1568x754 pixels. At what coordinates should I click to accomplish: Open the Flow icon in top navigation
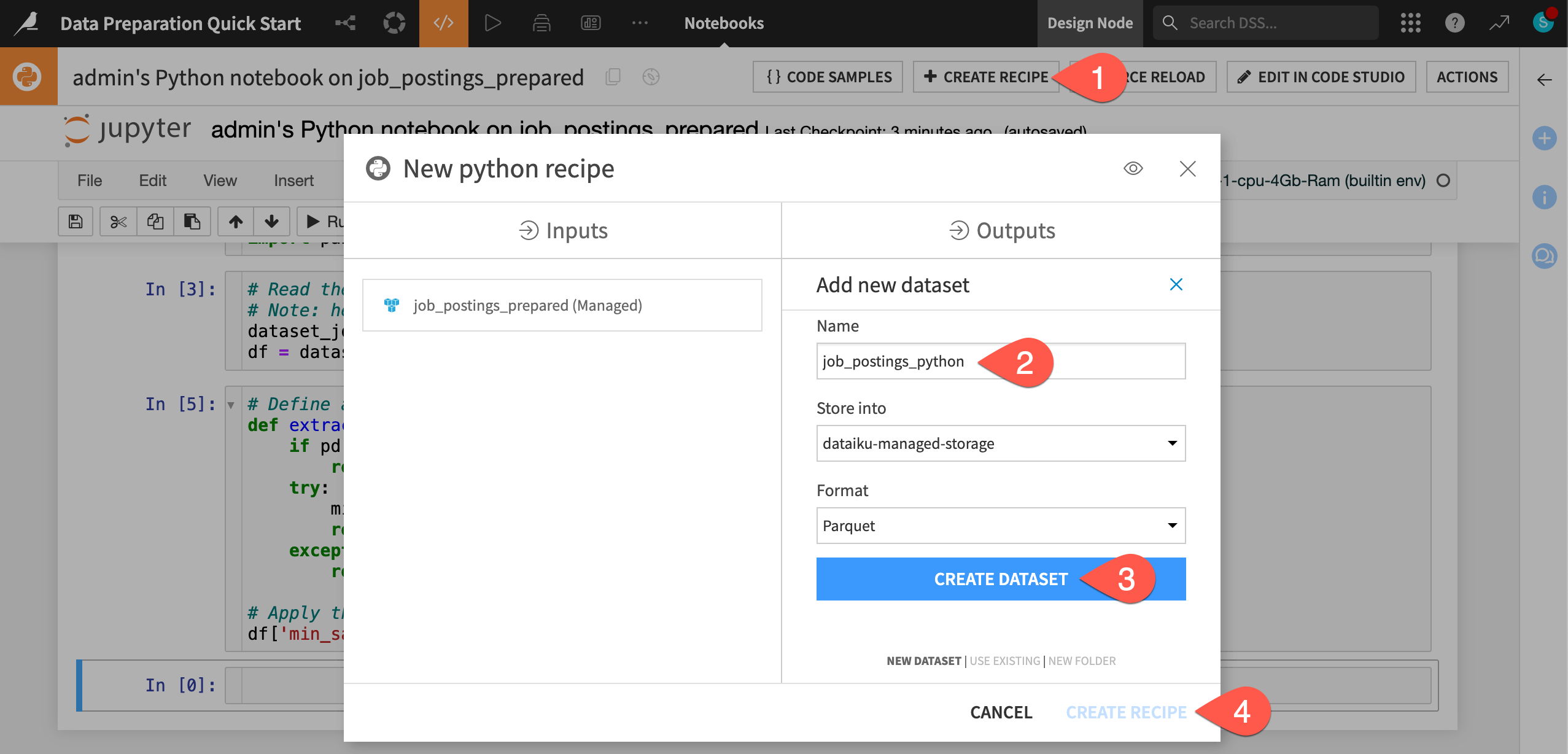pos(346,23)
